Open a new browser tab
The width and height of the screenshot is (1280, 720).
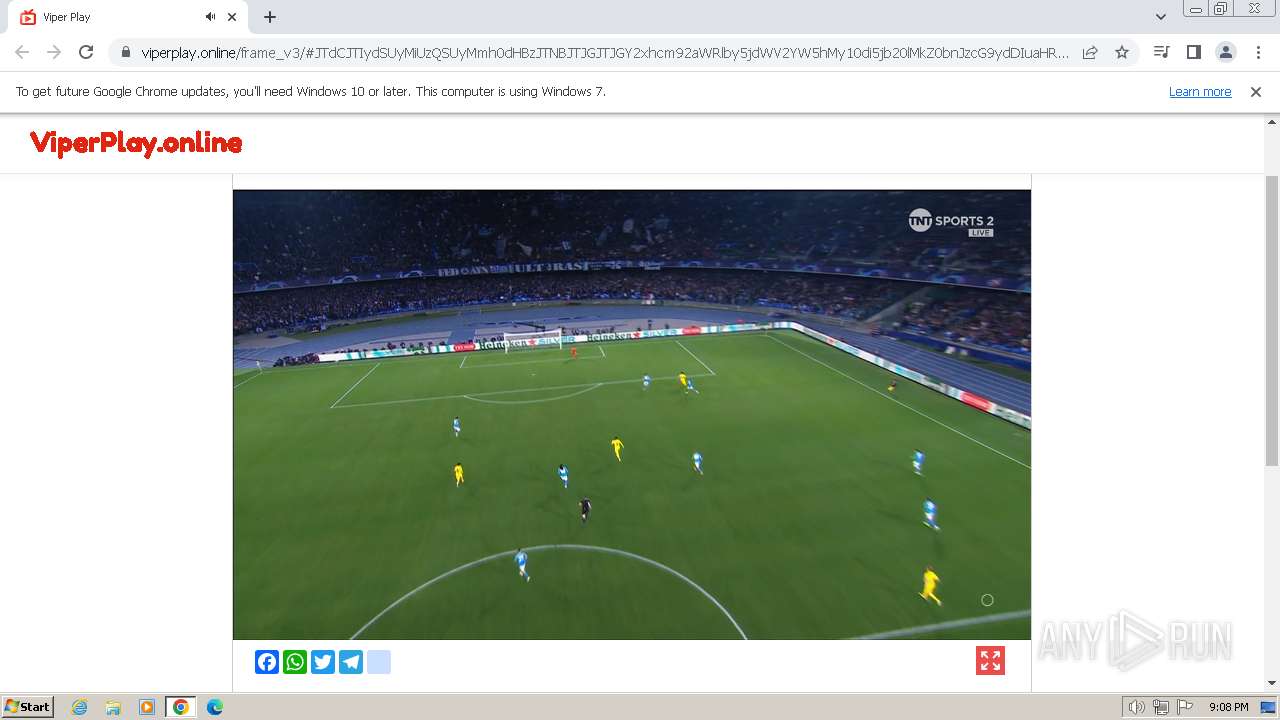(x=270, y=17)
